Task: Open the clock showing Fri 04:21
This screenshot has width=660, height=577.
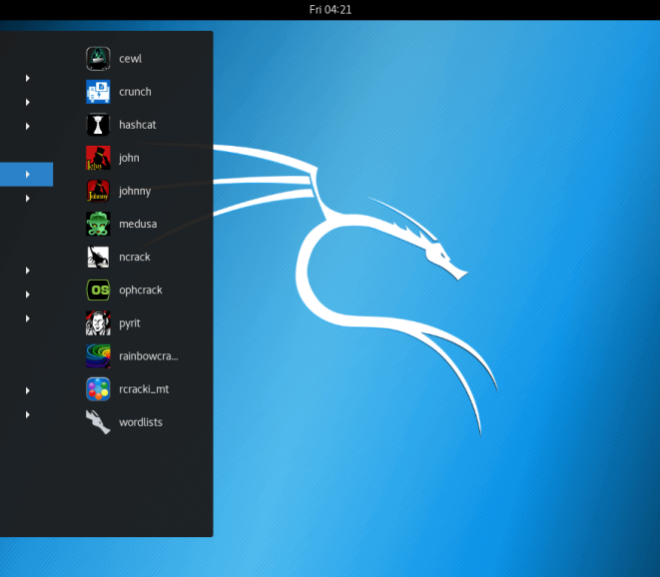Action: pos(330,10)
